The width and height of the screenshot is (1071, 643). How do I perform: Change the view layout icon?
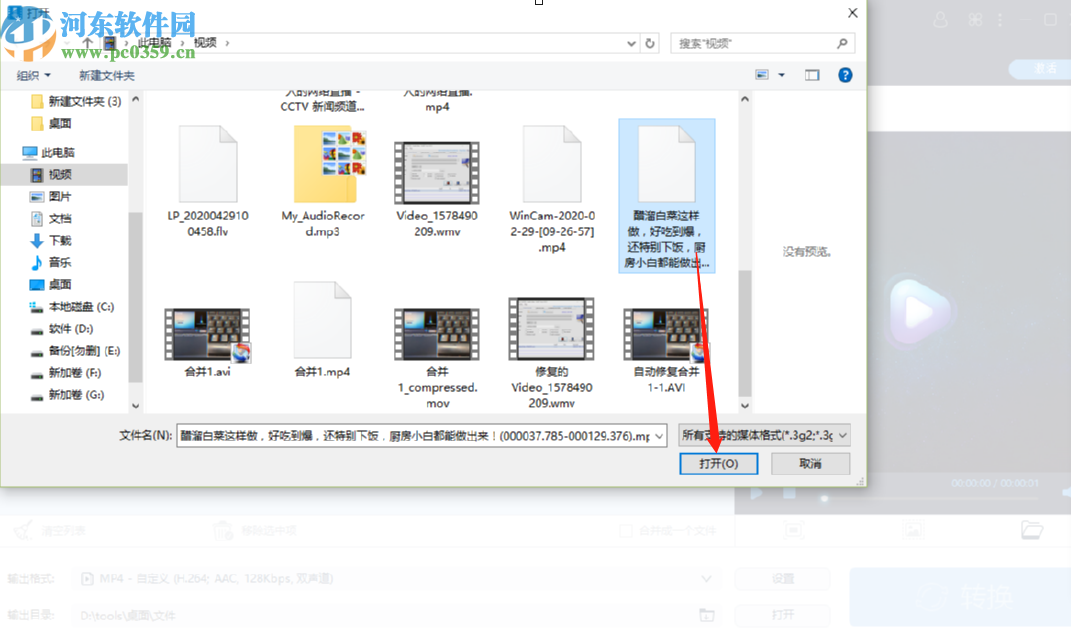click(x=762, y=74)
